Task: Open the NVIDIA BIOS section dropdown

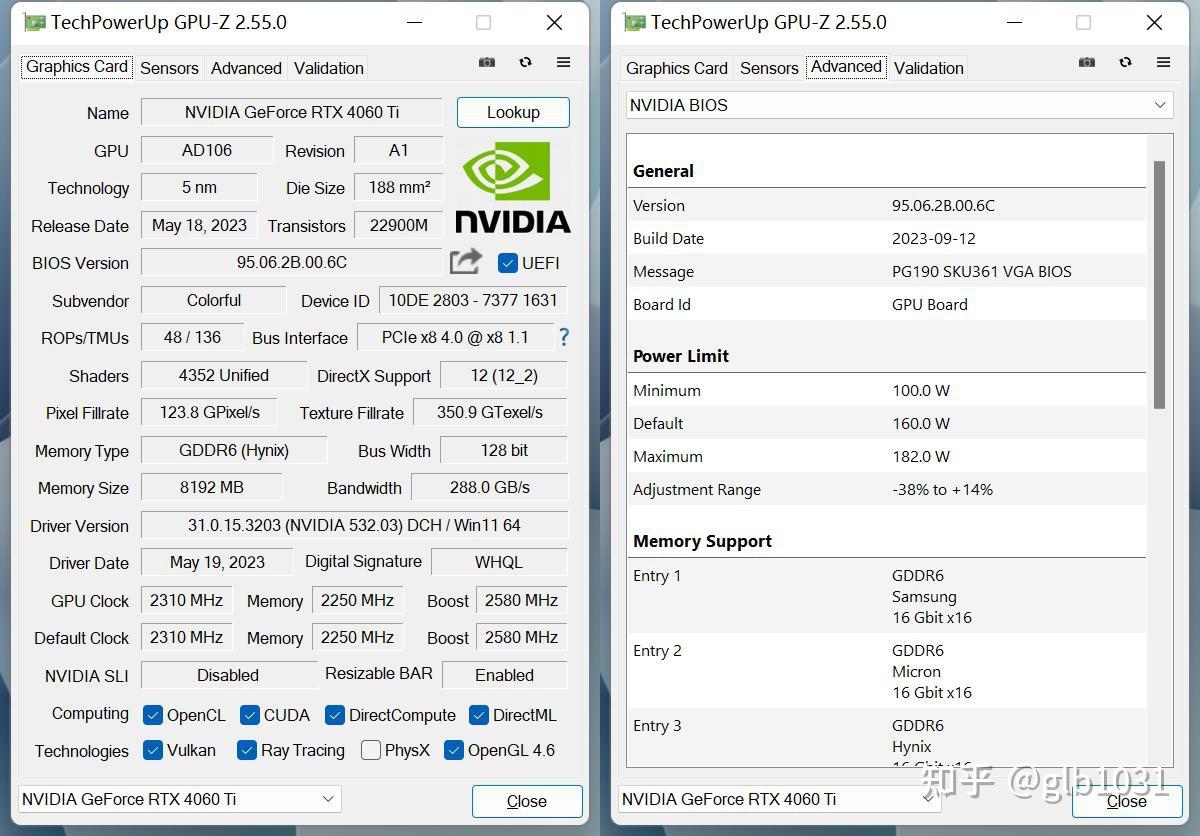Action: coord(900,105)
